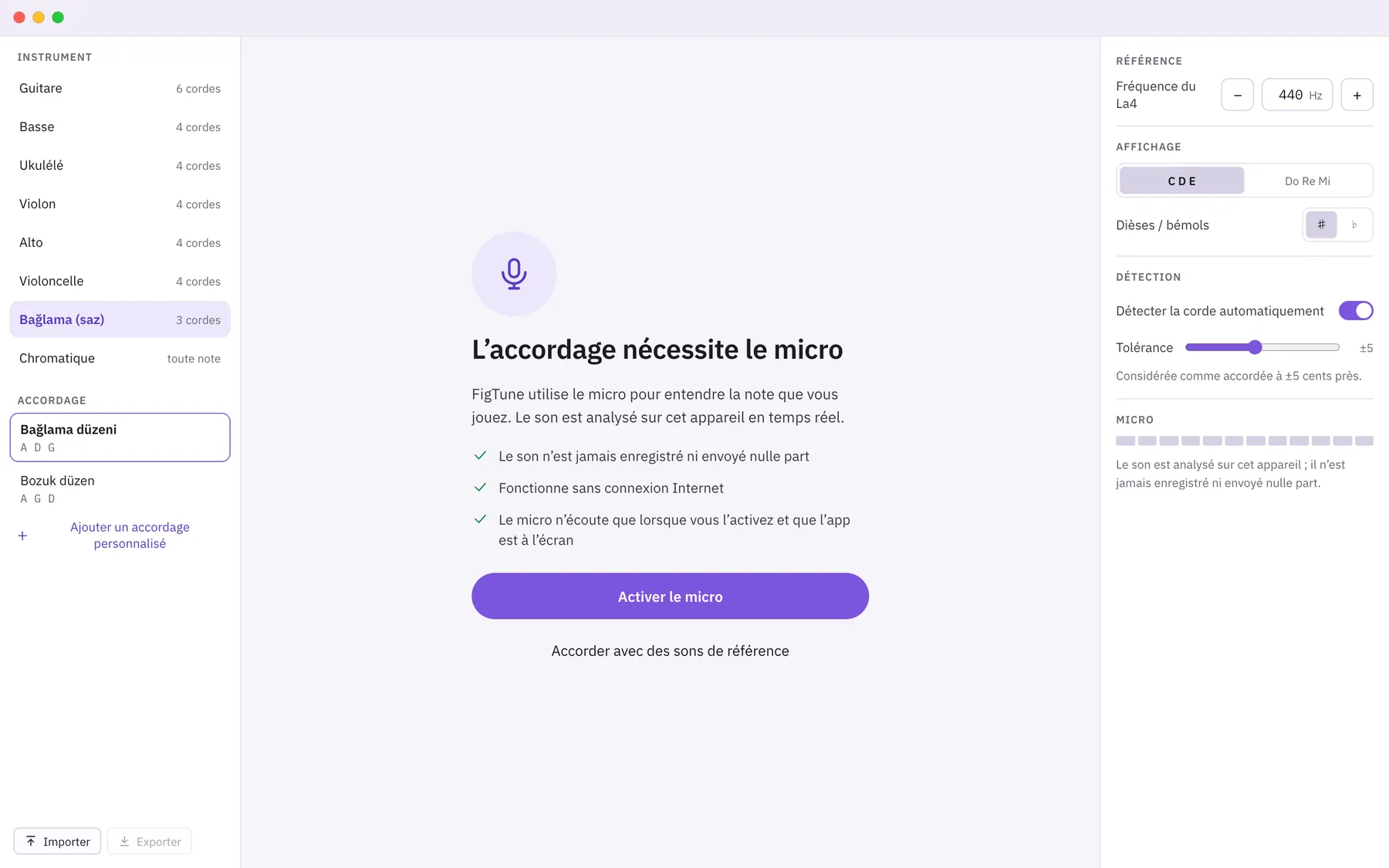Toggle automatic string detection switch
Screen dimensions: 1389x868
pos(1356,310)
